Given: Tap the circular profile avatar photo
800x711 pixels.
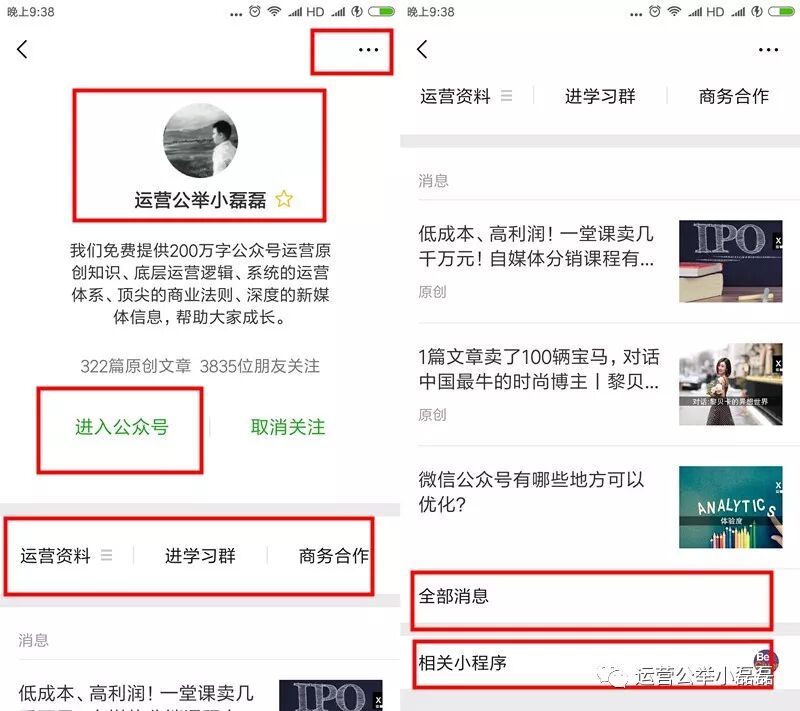Looking at the screenshot, I should point(201,141).
